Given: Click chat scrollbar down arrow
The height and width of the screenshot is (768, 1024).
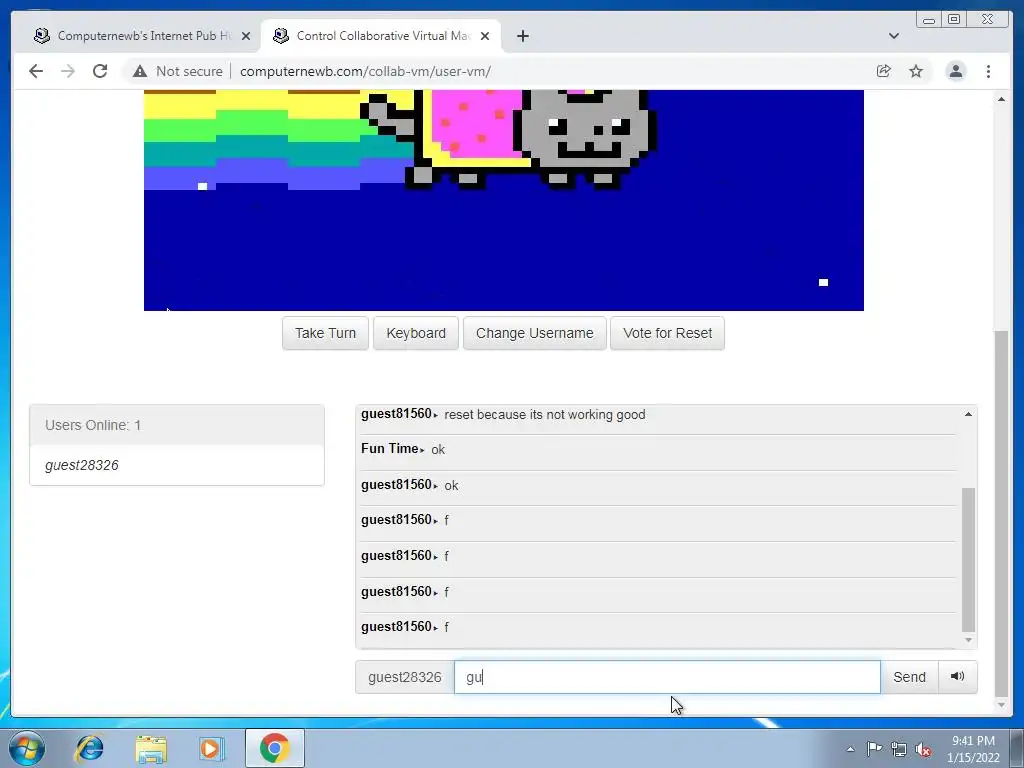Looking at the screenshot, I should pyautogui.click(x=968, y=640).
